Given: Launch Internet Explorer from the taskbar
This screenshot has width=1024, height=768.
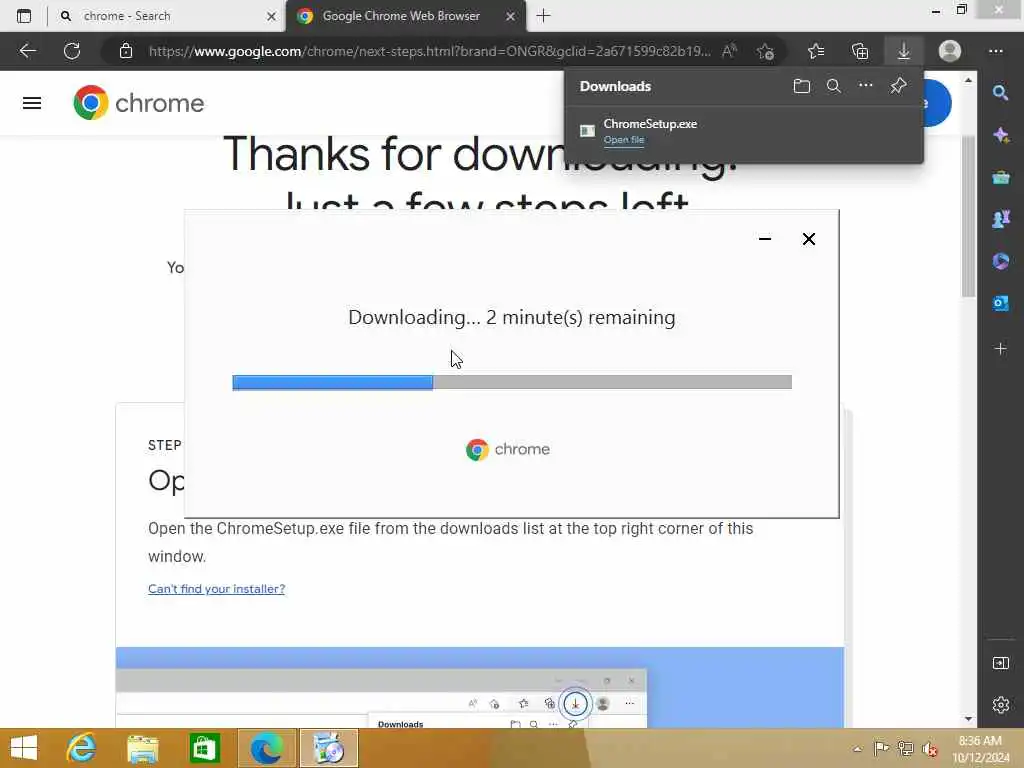Looking at the screenshot, I should 81,748.
